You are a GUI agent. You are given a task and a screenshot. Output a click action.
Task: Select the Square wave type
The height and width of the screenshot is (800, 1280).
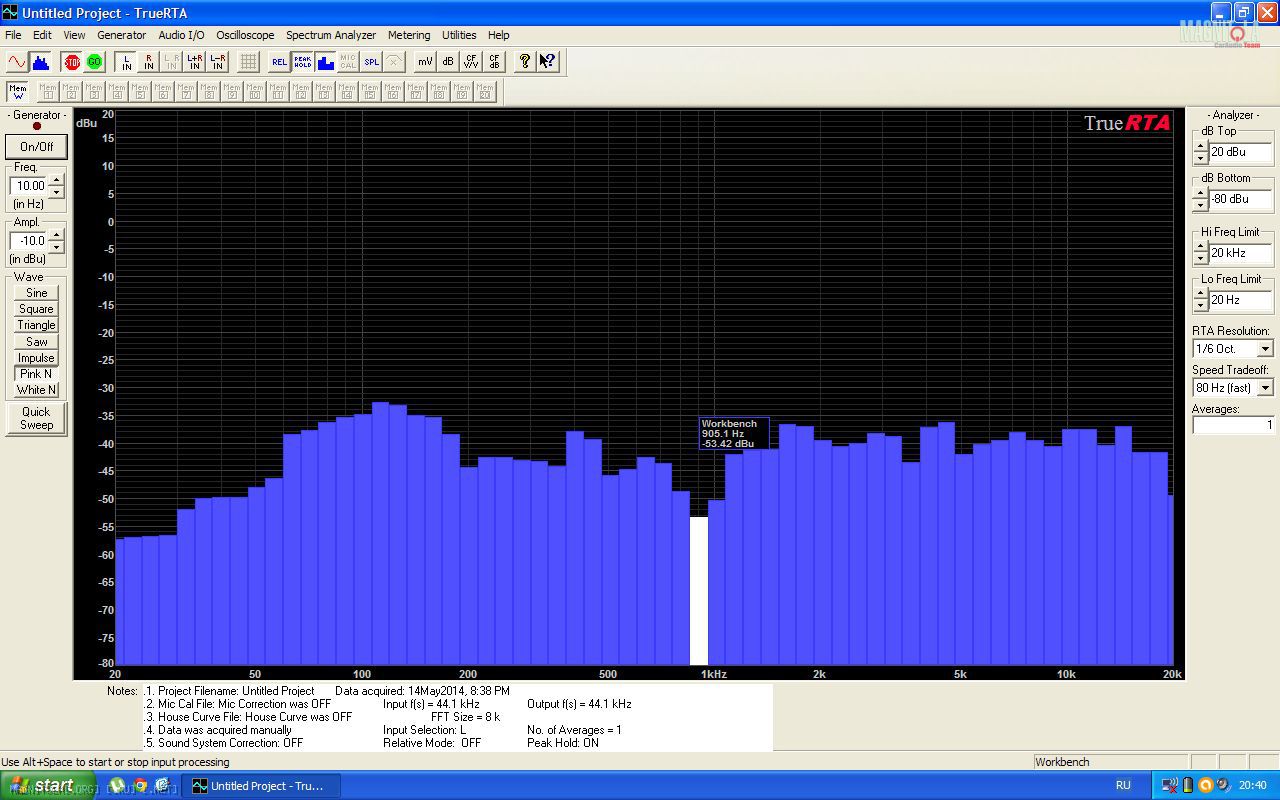point(36,309)
